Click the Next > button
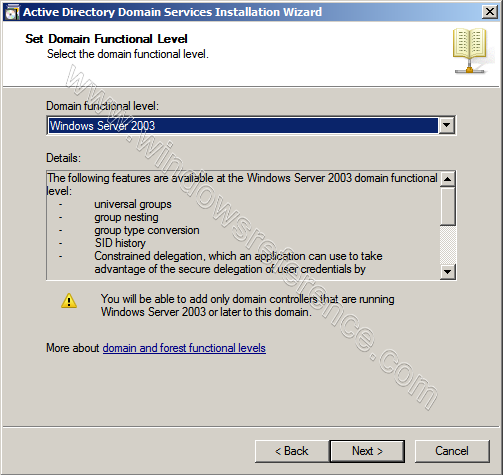The image size is (503, 475). click(x=367, y=451)
